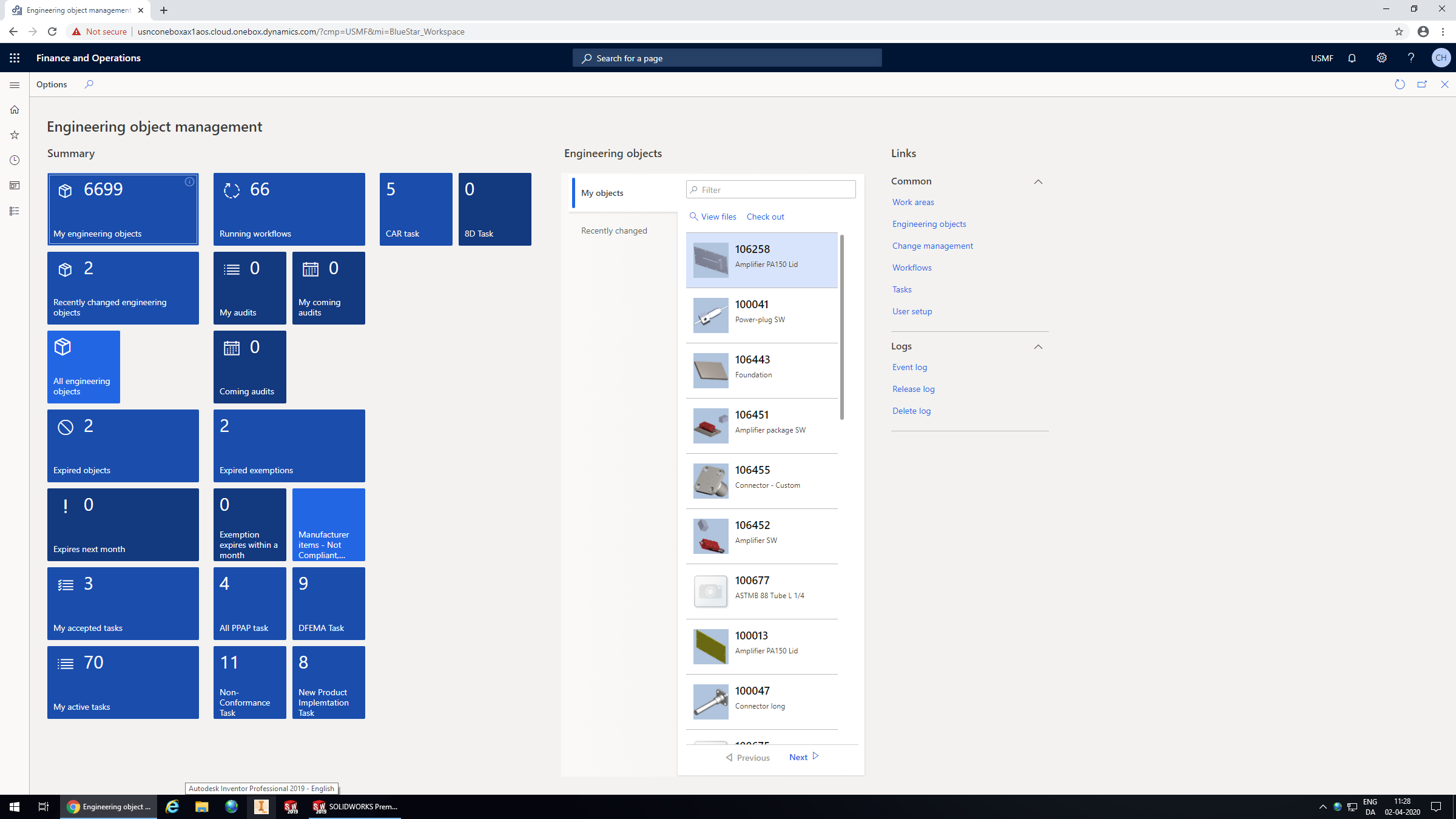Open the Release log link
The image size is (1456, 819).
(x=913, y=389)
